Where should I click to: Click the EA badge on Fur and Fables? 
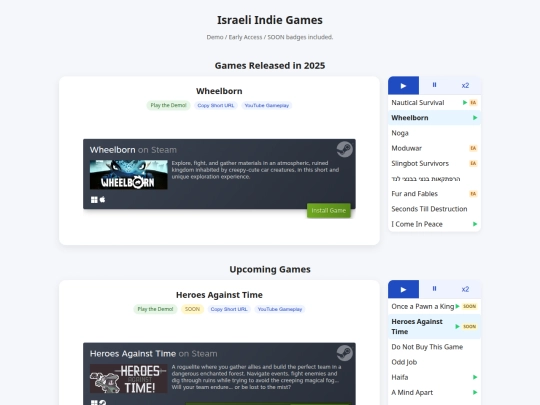[x=473, y=194]
